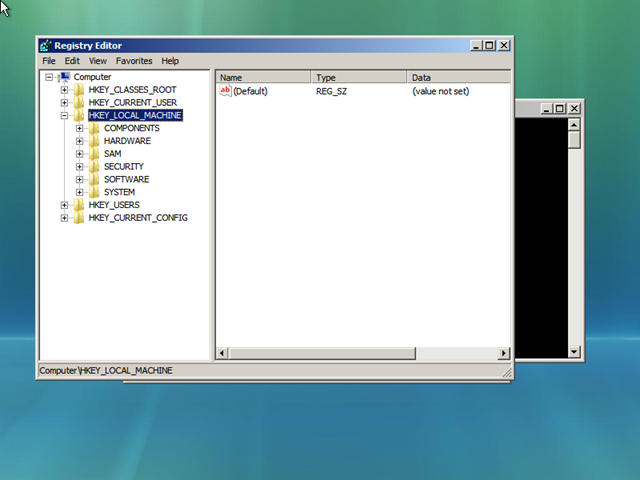The width and height of the screenshot is (640, 480).
Task: Click the REG_SZ type cell
Action: [x=331, y=91]
